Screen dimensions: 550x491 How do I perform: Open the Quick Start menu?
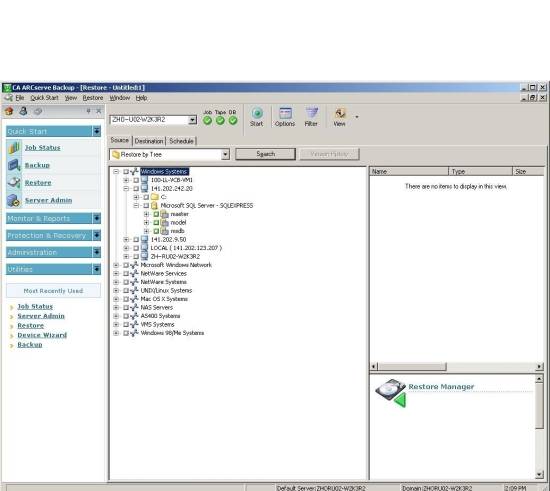coord(44,98)
